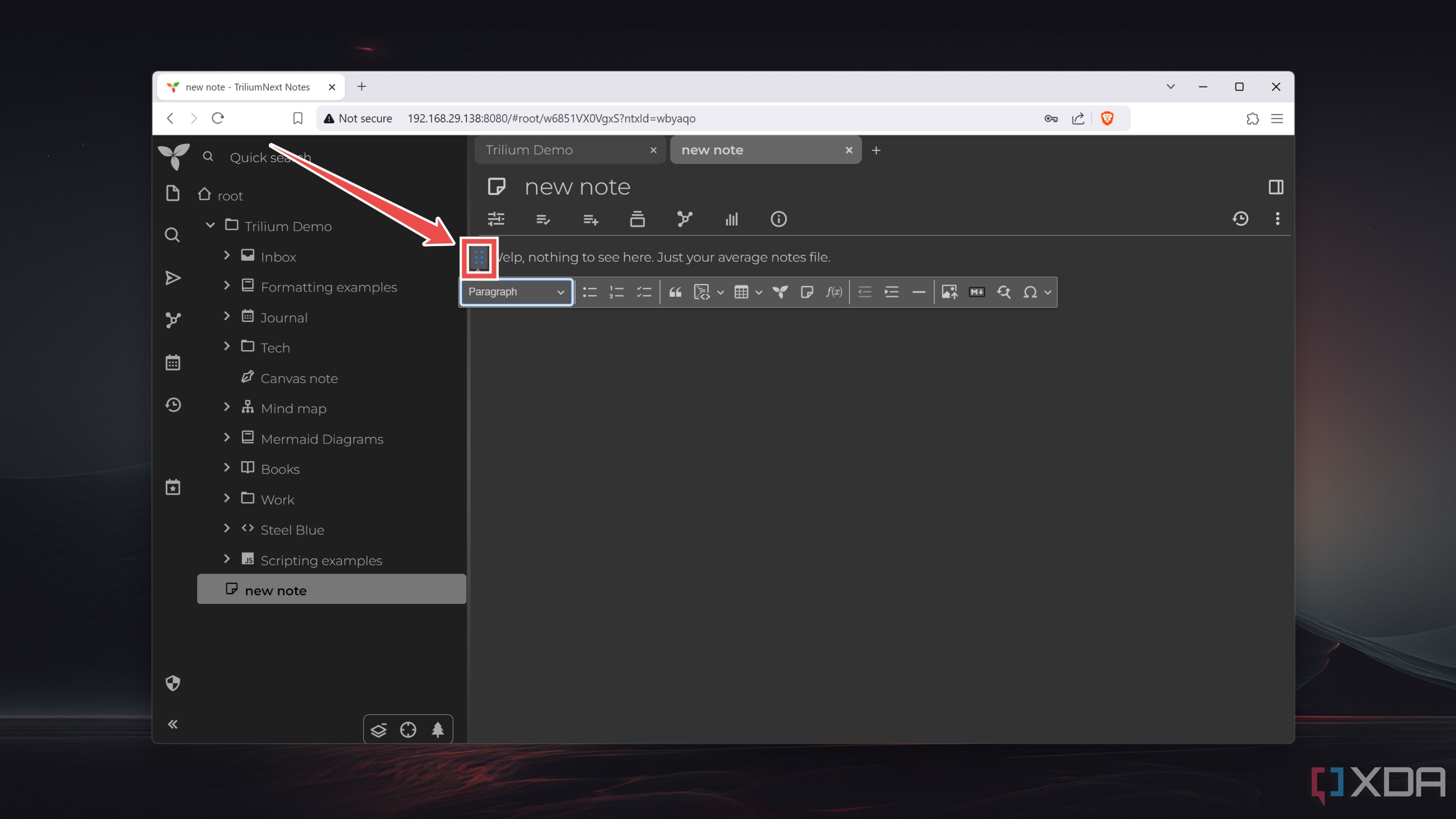
Task: Upload image toolbar icon
Action: (x=949, y=292)
